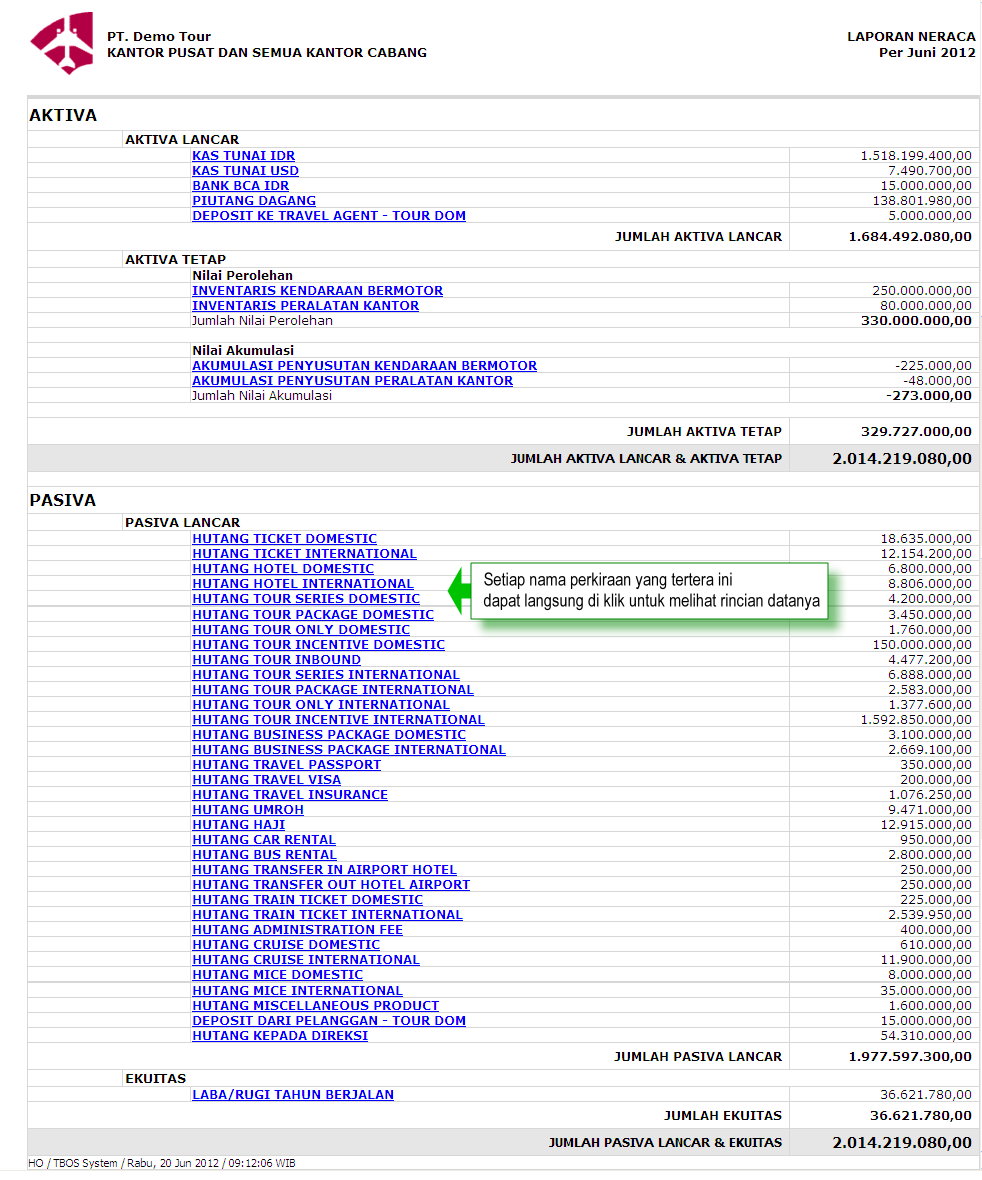The width and height of the screenshot is (982, 1180).
Task: View BANK BCA IDR account details
Action: point(240,186)
